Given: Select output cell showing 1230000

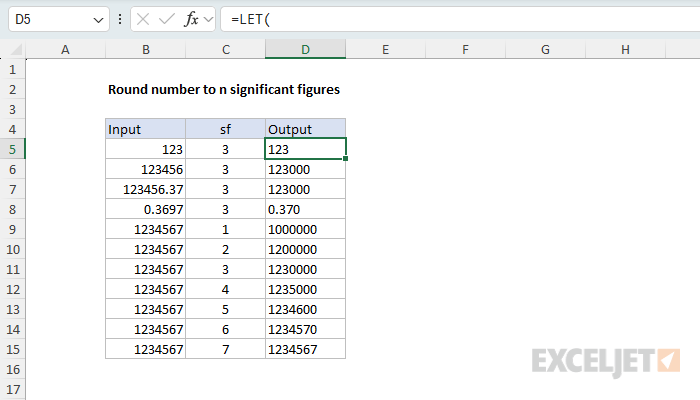Looking at the screenshot, I should point(305,269).
